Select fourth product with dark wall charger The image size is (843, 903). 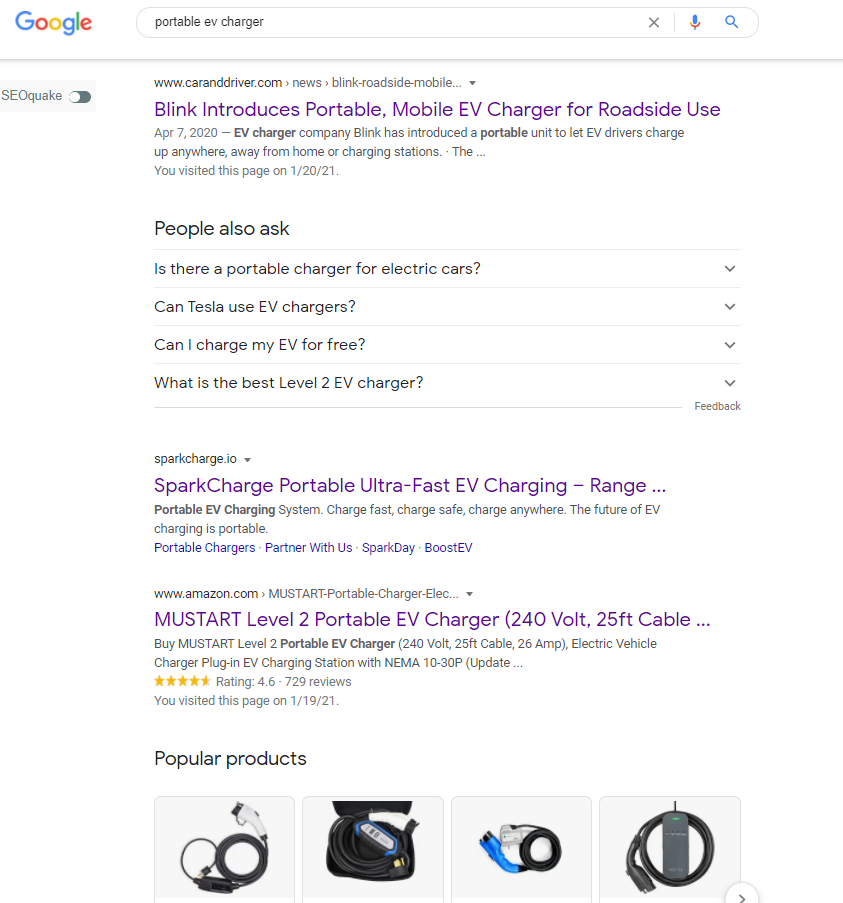tap(670, 849)
